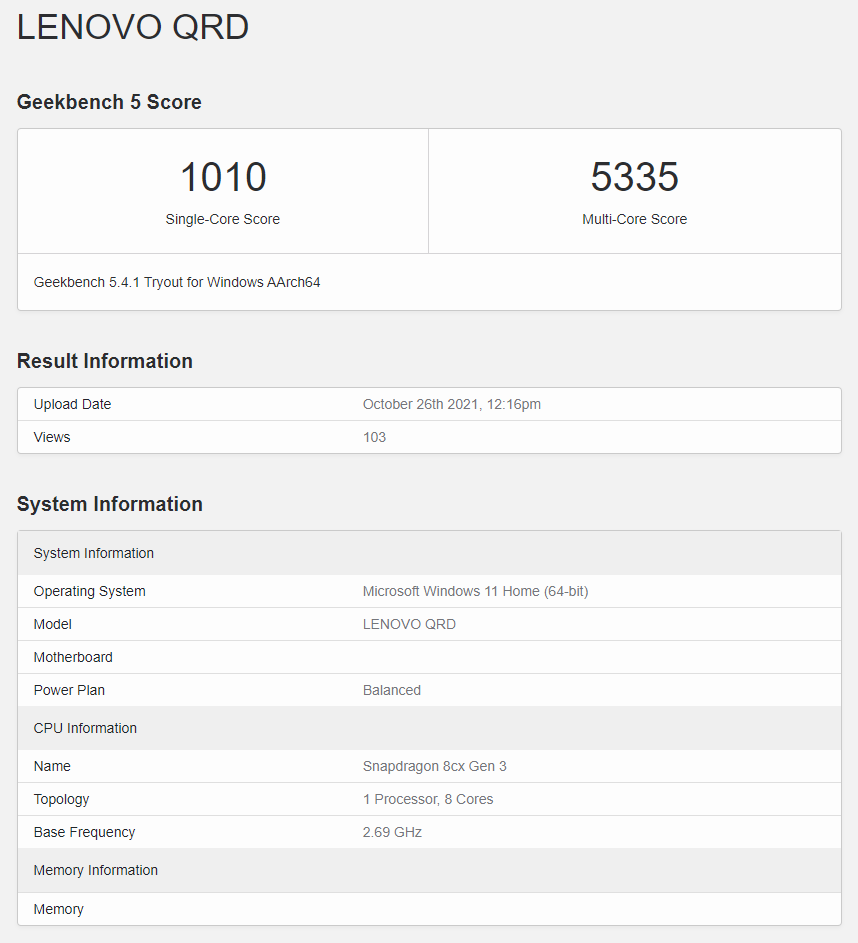Select the Snapdragon 8cx Gen 3 name

pos(434,766)
